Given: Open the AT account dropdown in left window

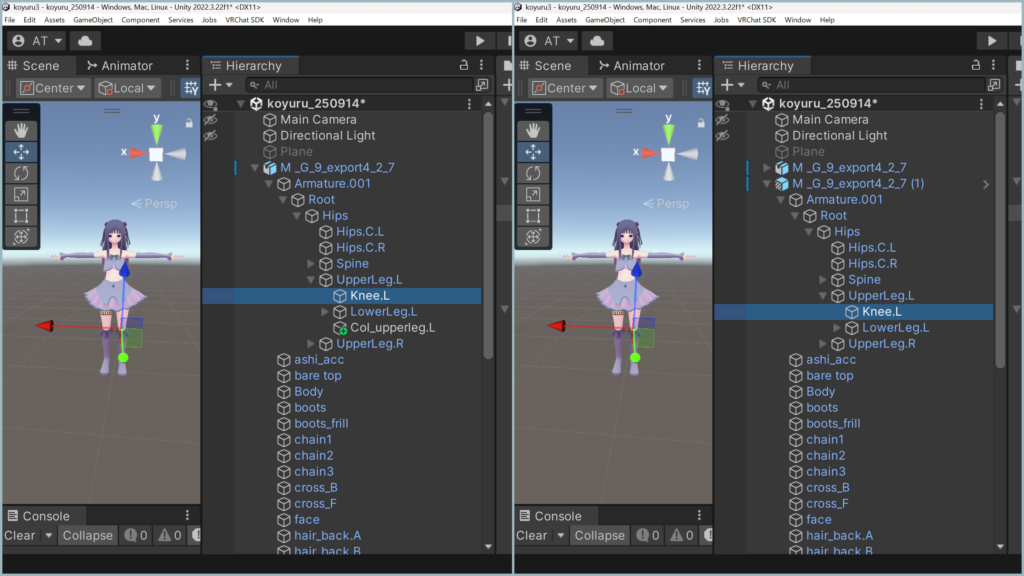Looking at the screenshot, I should 37,40.
